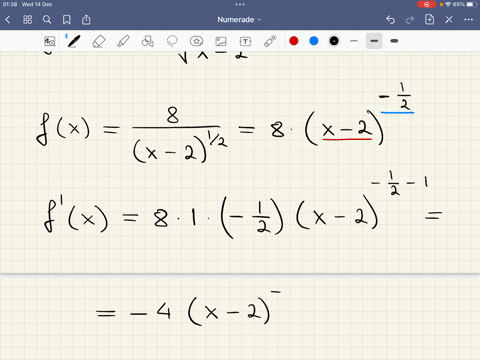Select the Image insert tool

coord(221,41)
